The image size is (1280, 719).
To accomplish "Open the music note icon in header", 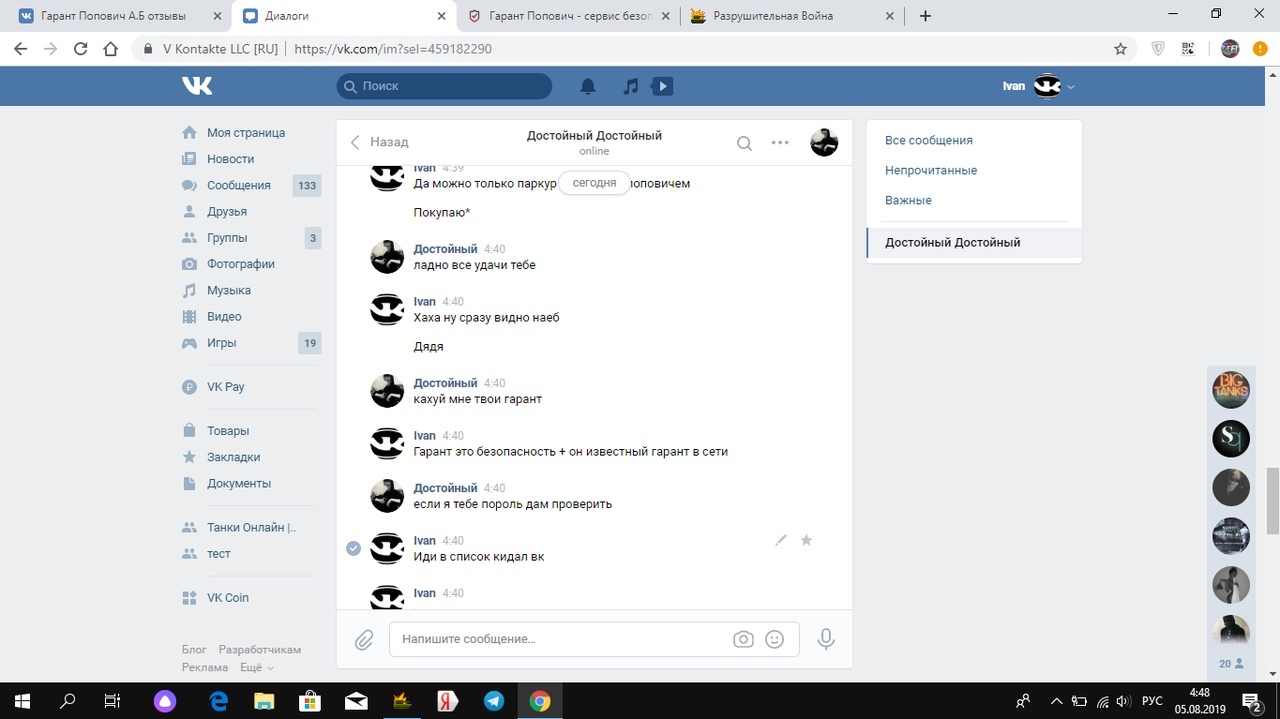I will click(630, 87).
